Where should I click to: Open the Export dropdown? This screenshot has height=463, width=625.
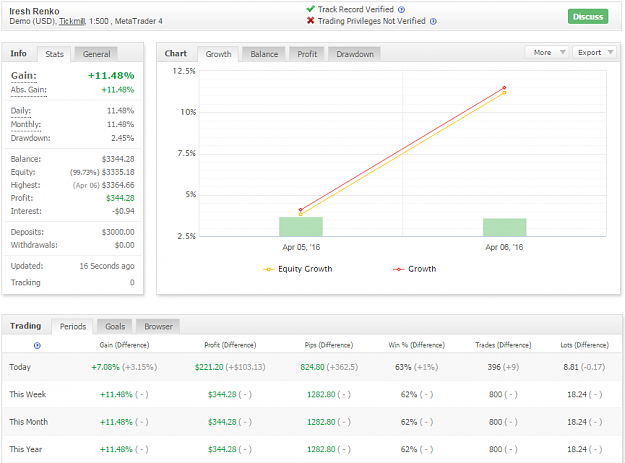(x=595, y=53)
